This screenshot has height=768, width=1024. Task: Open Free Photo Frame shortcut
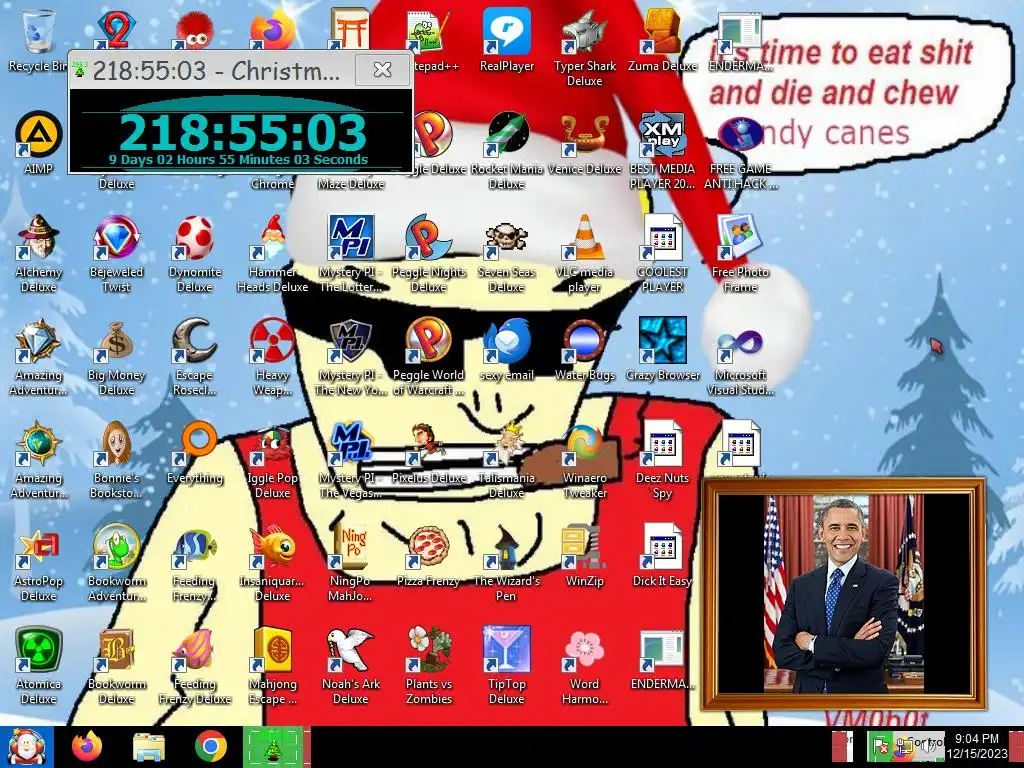740,253
